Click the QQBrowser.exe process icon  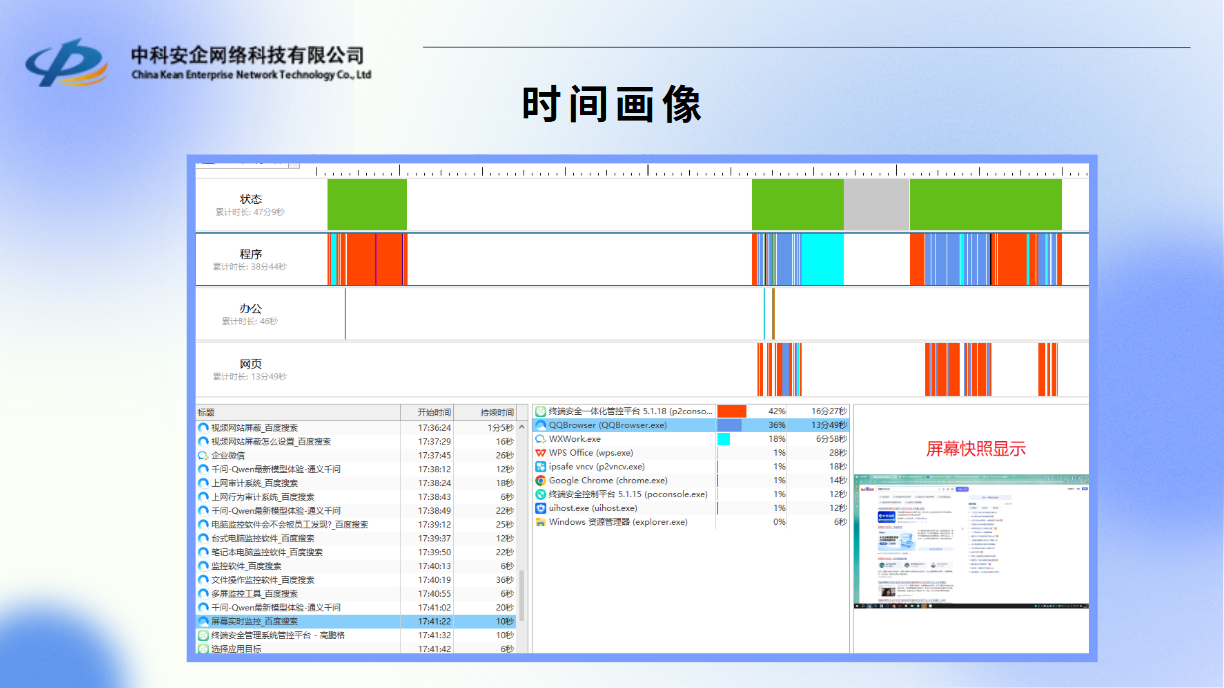click(541, 425)
